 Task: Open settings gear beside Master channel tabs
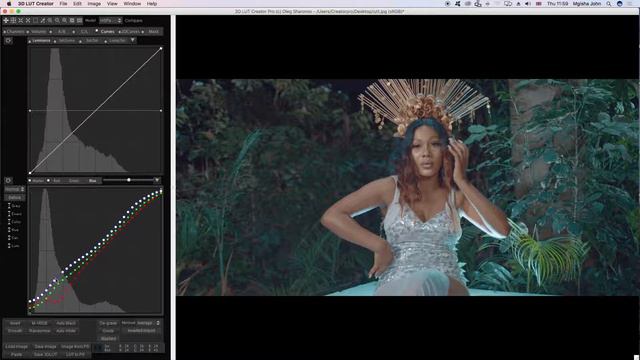(8, 180)
